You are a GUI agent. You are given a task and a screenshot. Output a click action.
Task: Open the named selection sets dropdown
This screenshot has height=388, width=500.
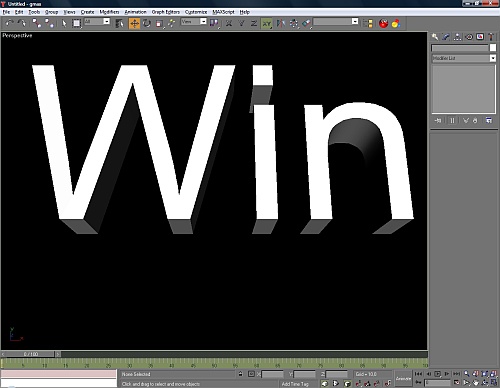(x=336, y=21)
